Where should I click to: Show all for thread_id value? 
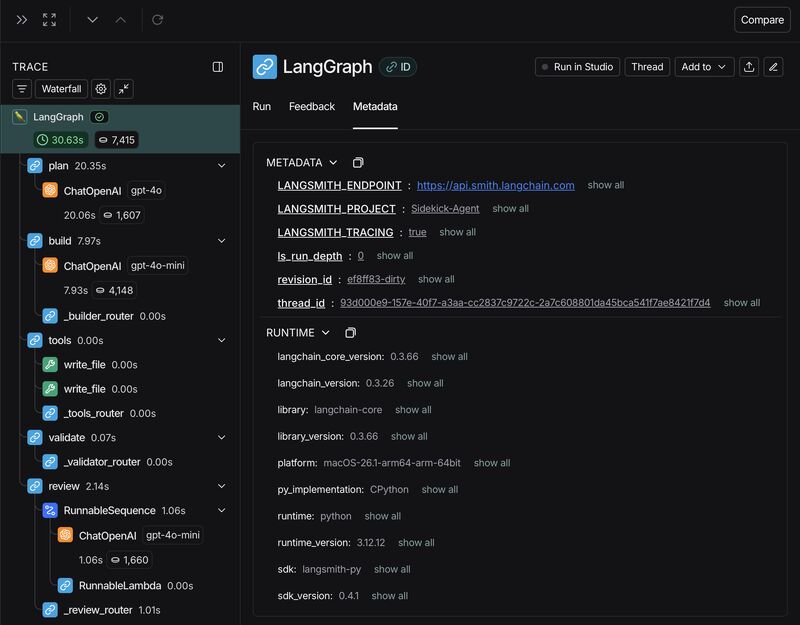[x=745, y=302]
